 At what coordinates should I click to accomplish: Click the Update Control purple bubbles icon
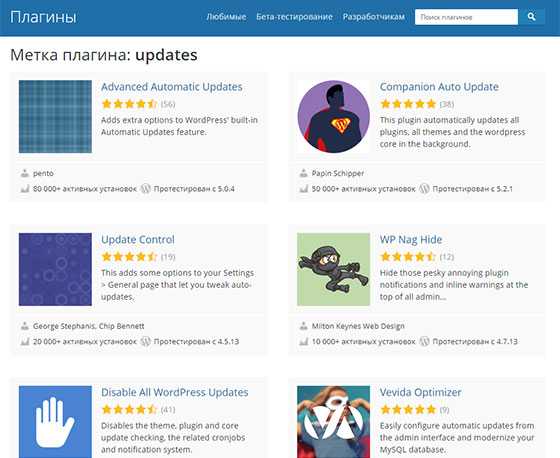[x=55, y=269]
